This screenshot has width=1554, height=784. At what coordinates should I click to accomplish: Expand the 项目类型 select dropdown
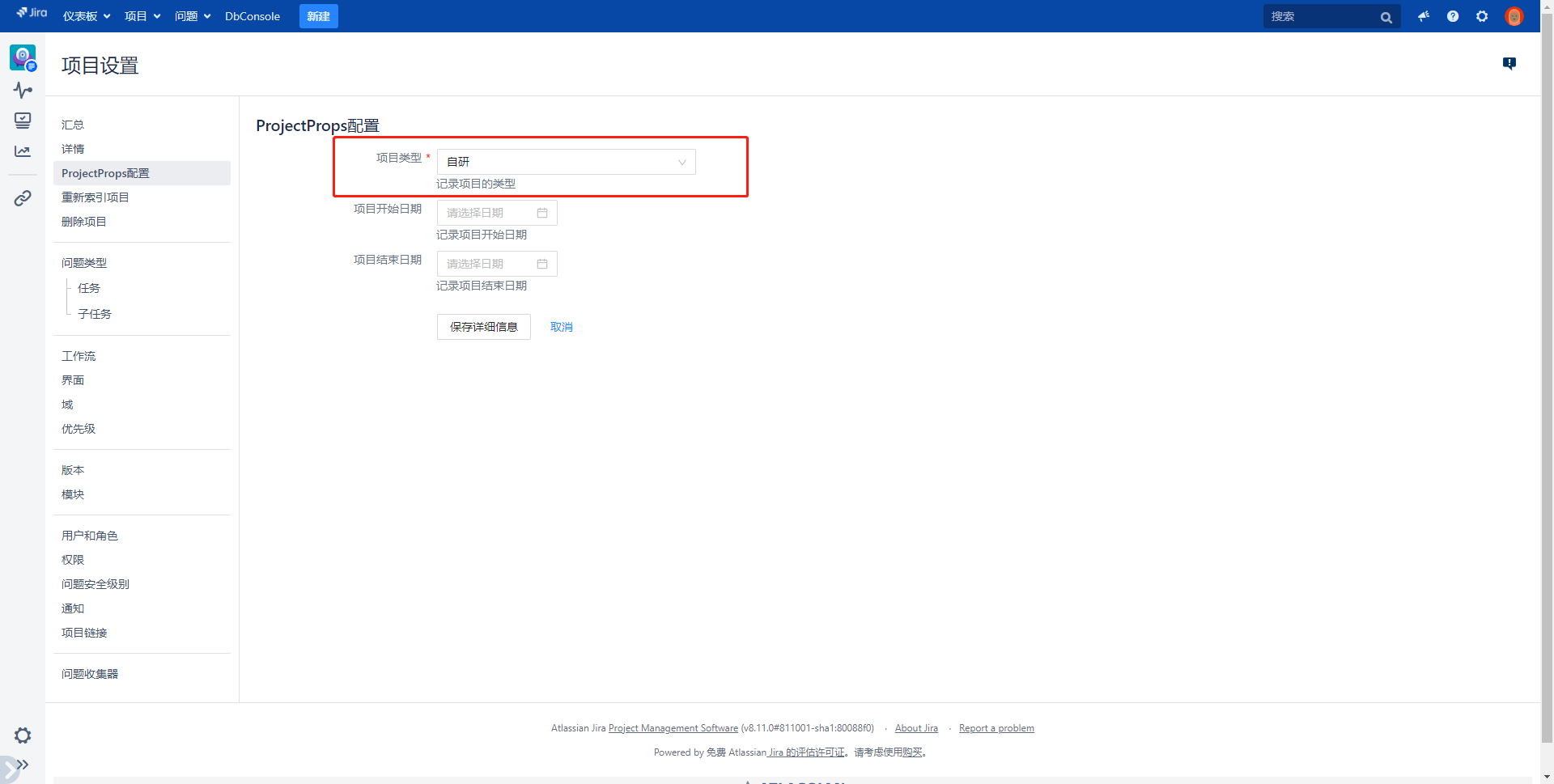566,162
